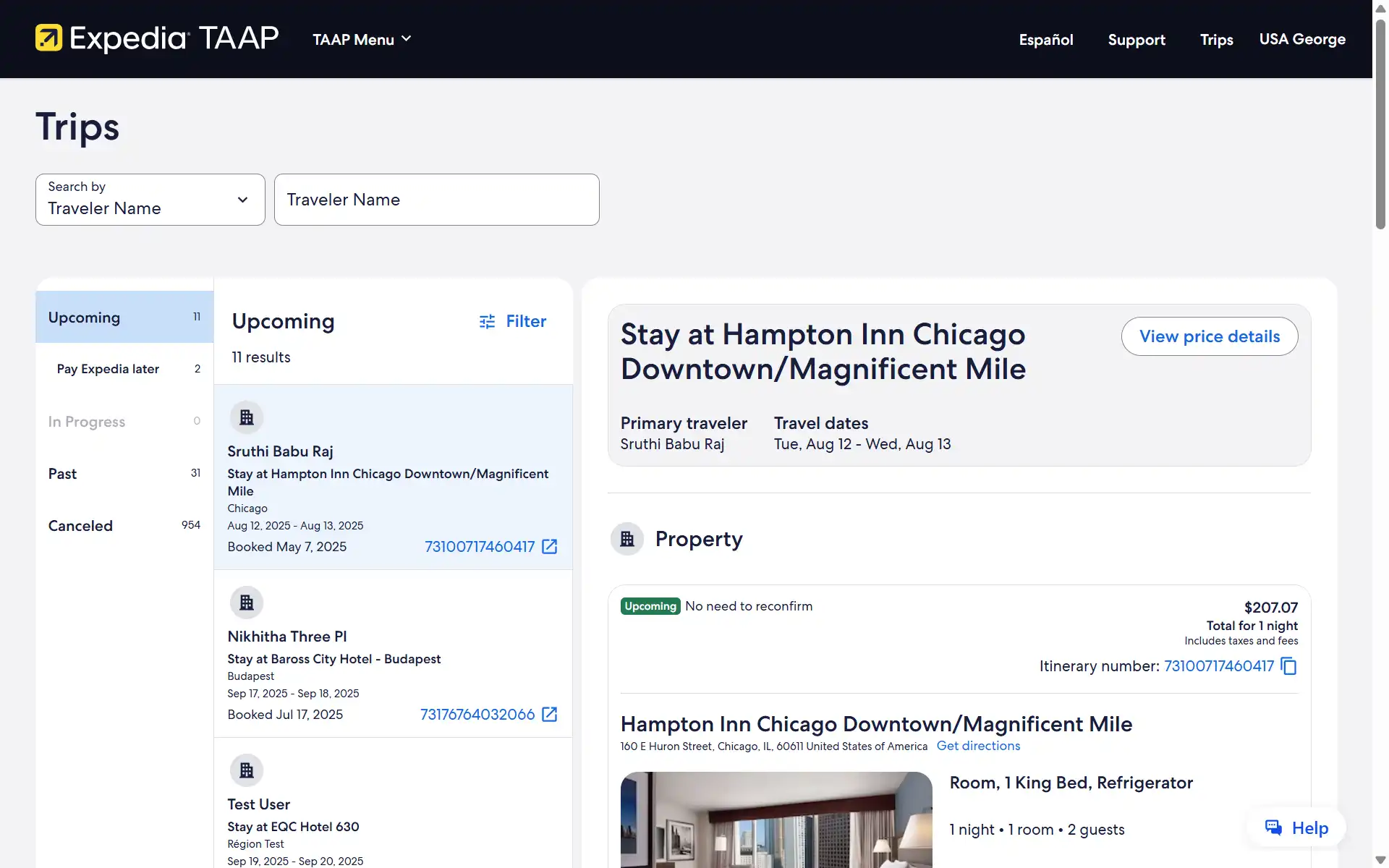Select the Upcoming trips tab
Screen dimensions: 1389x868
click(123, 317)
